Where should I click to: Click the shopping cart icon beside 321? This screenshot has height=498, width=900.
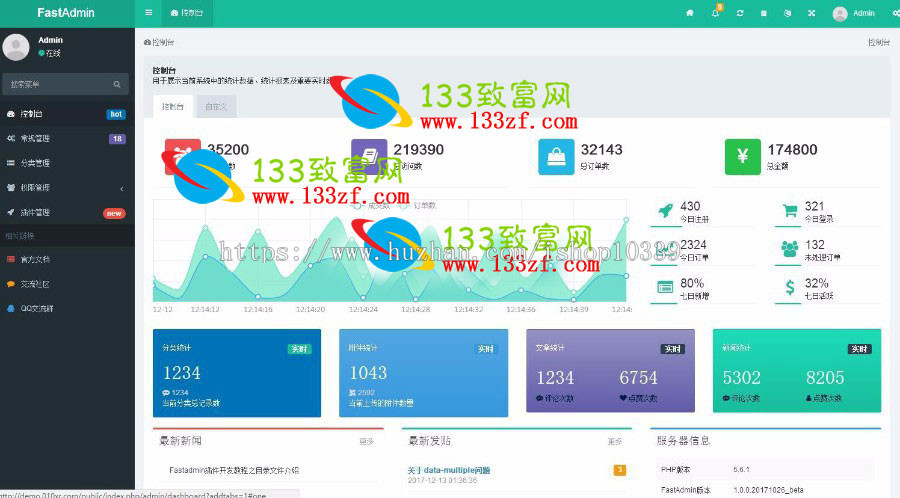pyautogui.click(x=790, y=211)
